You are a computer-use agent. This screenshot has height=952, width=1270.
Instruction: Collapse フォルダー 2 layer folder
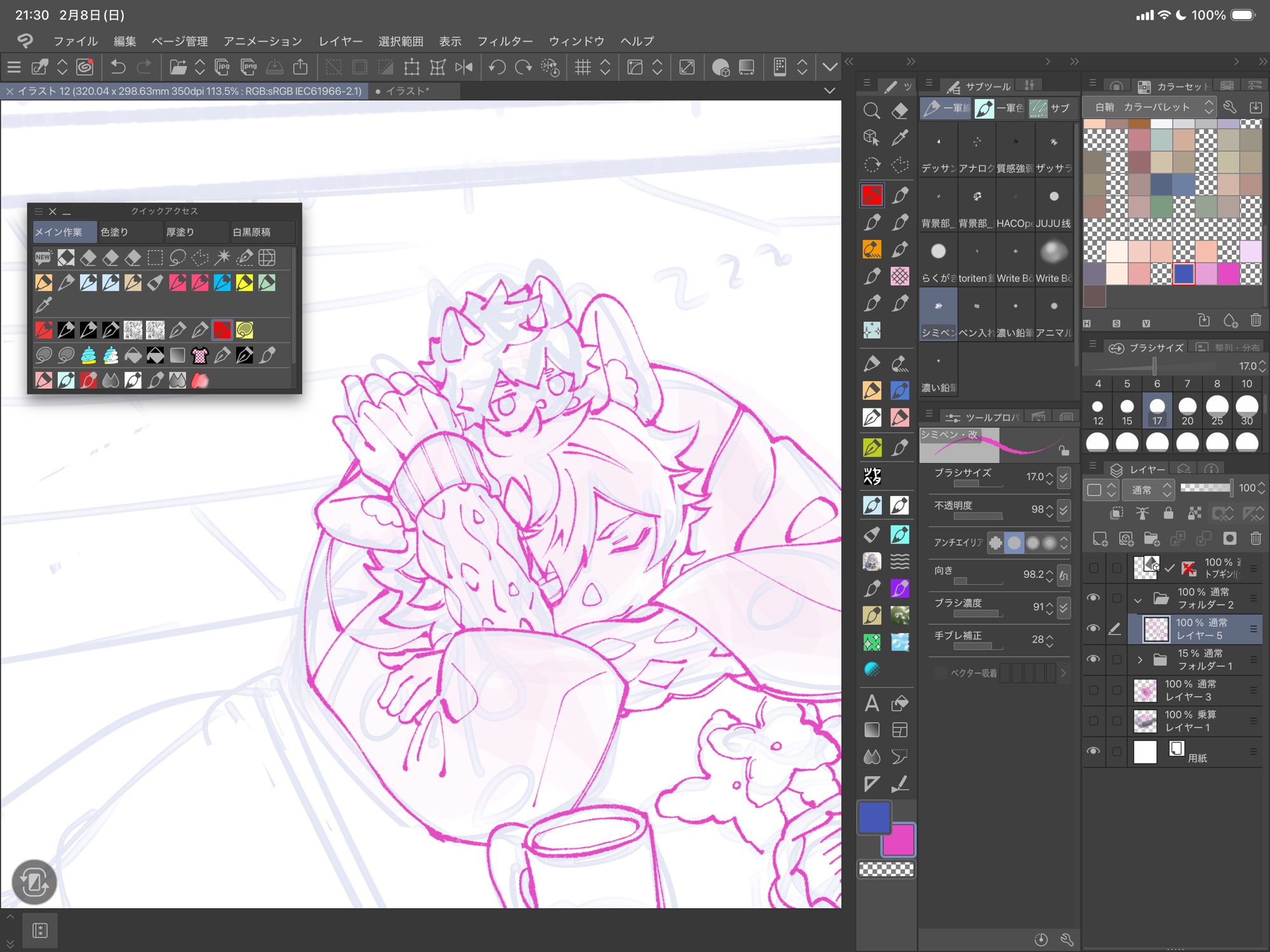point(1138,599)
